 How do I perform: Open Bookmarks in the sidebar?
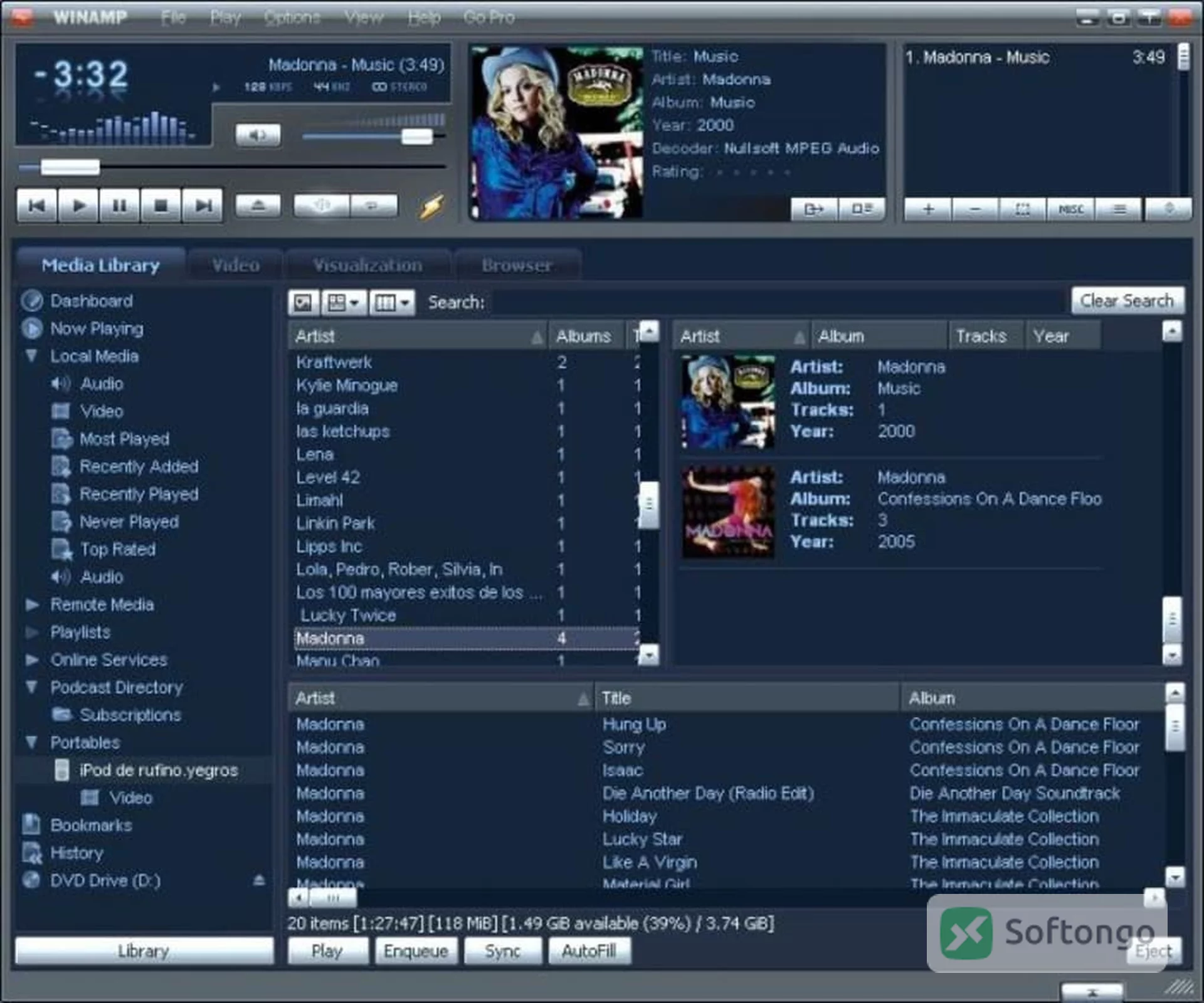(x=91, y=825)
